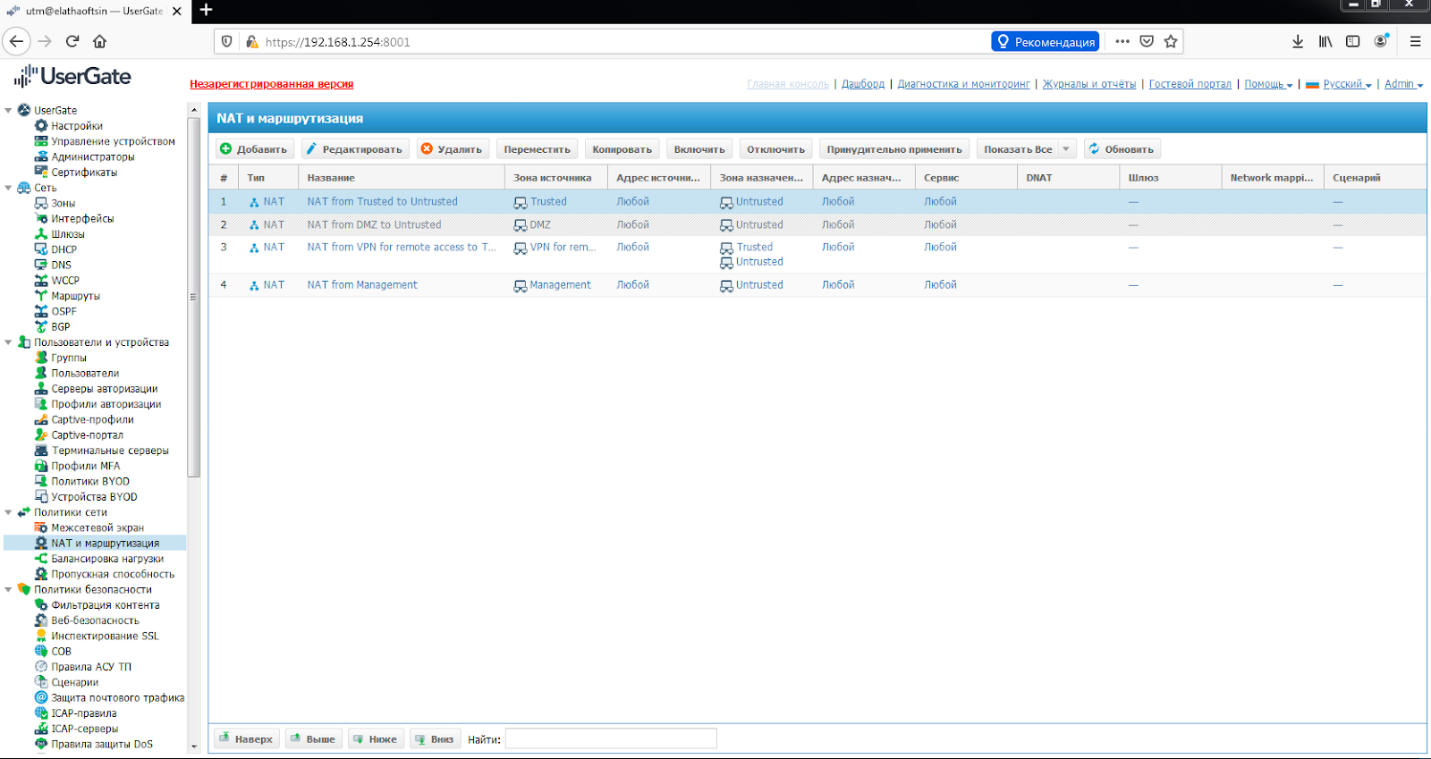Open Дашборд in the top menu
1431x759 pixels.
coord(863,84)
